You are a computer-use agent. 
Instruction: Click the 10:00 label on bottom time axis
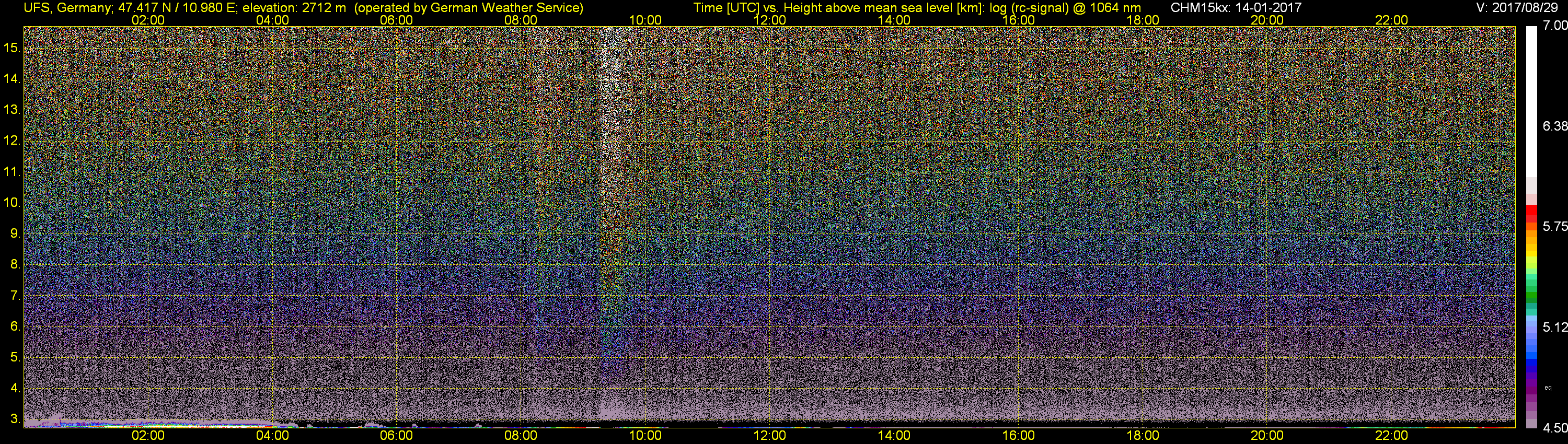645,436
